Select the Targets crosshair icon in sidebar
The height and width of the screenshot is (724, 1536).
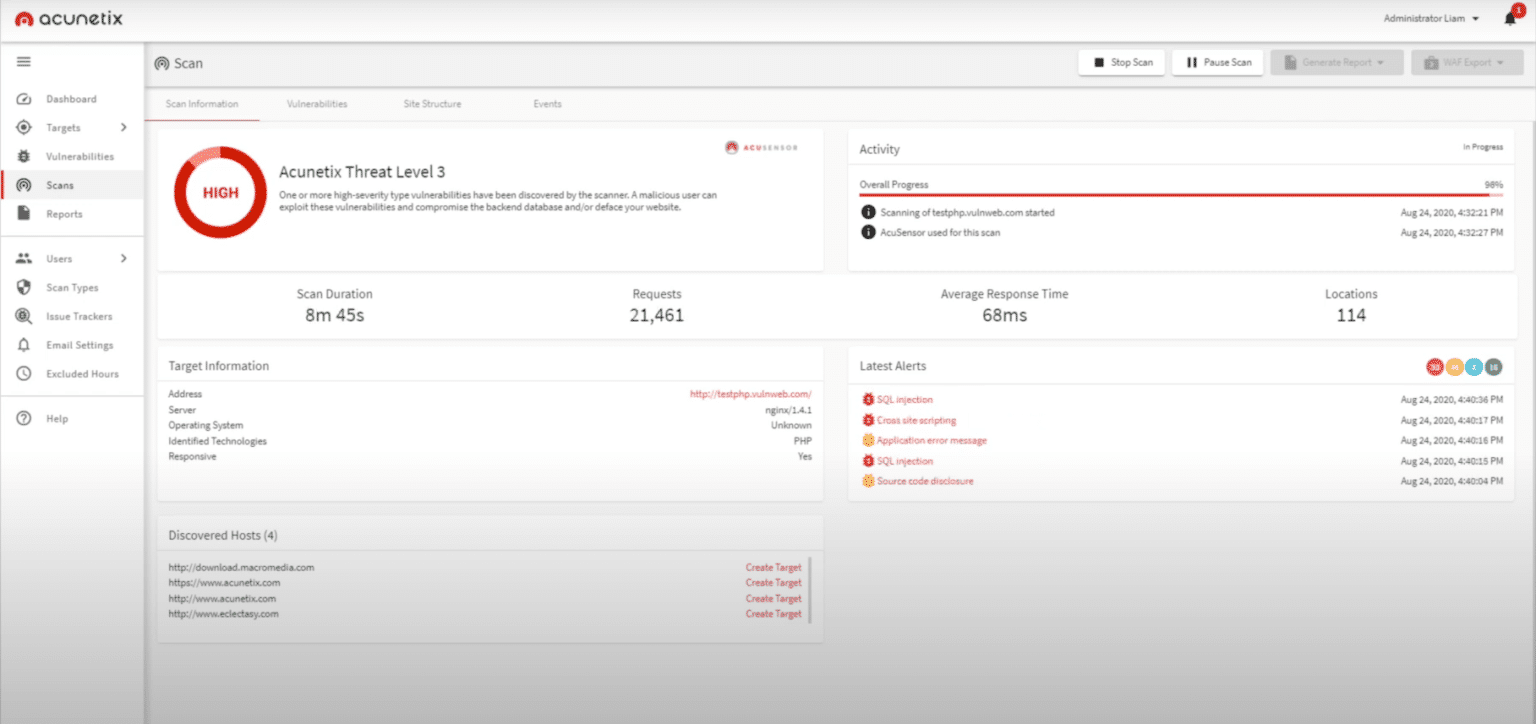click(x=23, y=127)
